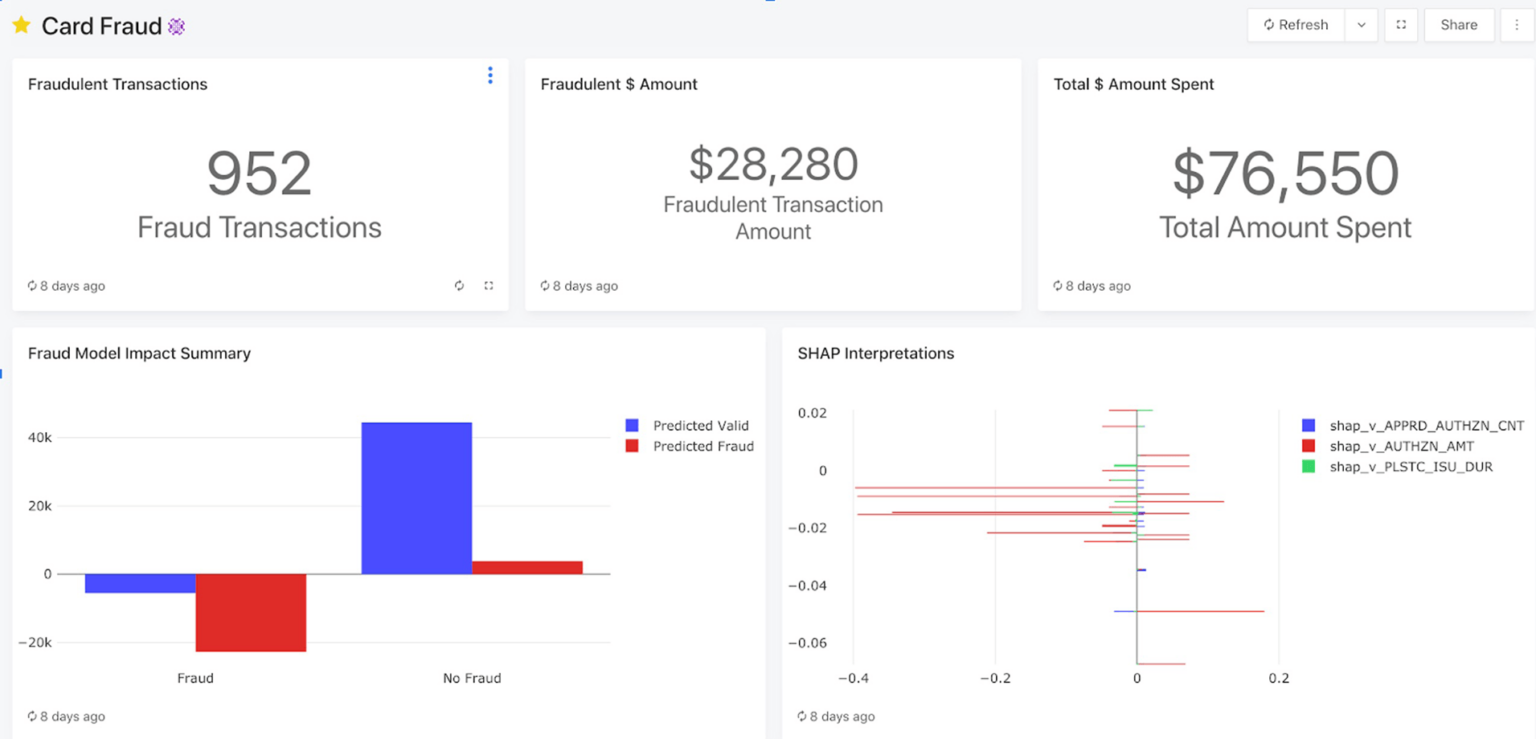Click the Fraudulent $ Amount updated timestamp

pyautogui.click(x=579, y=286)
